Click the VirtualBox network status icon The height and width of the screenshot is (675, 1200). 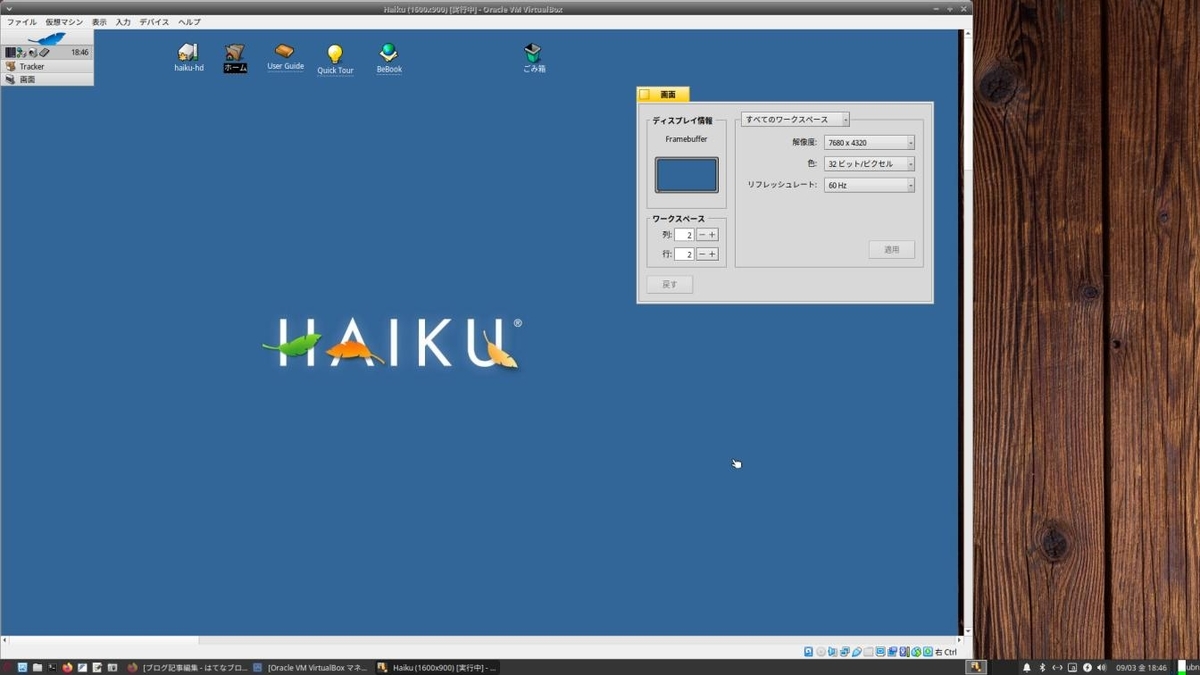[x=844, y=652]
